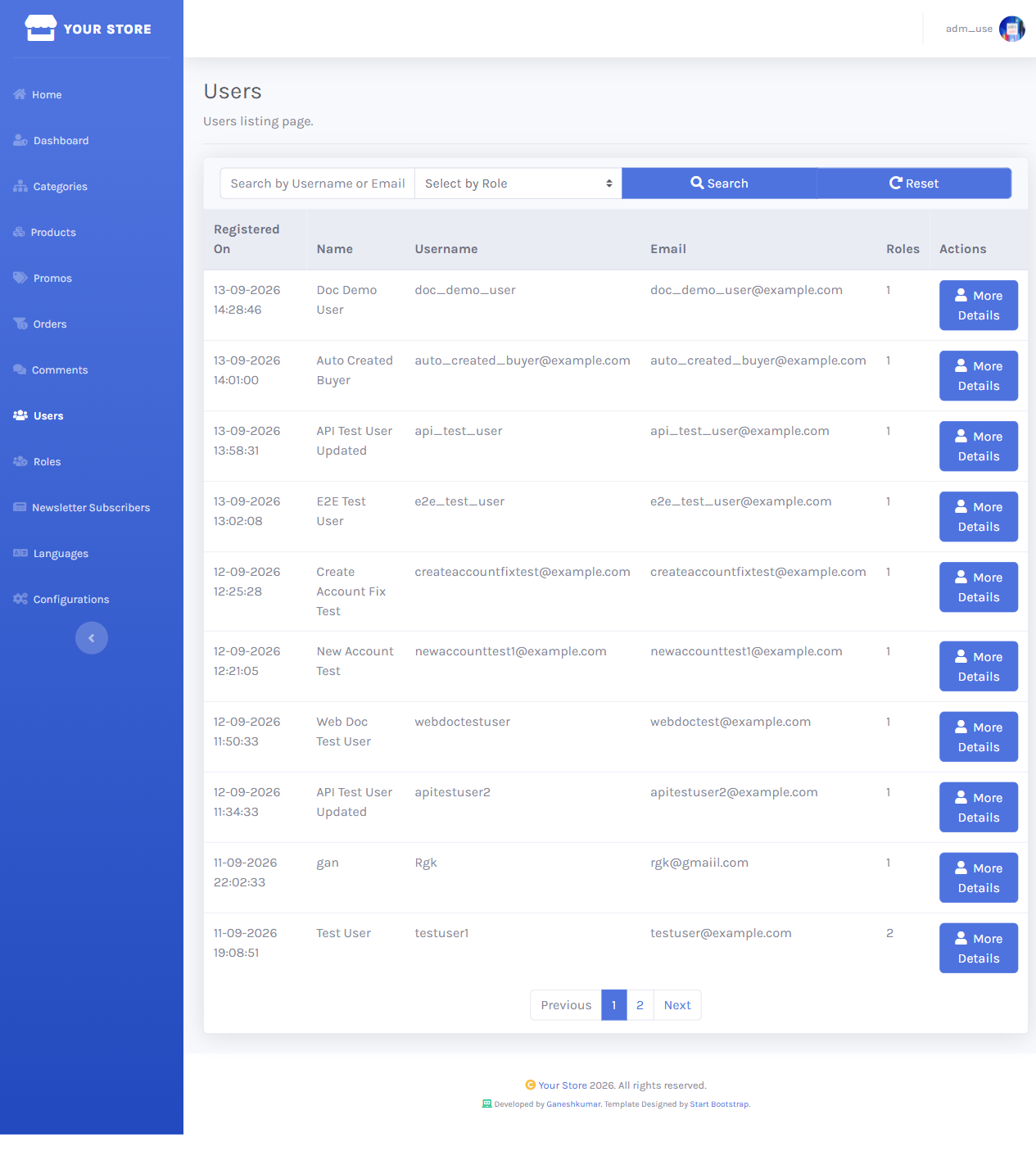This screenshot has width=1036, height=1169.
Task: Open More Details for doc_demo_user
Action: [979, 306]
